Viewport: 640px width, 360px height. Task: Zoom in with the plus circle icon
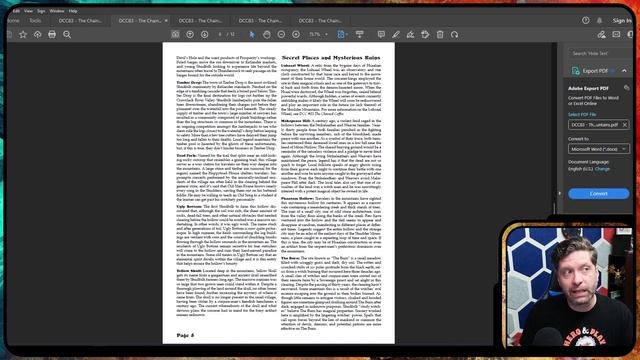(x=296, y=35)
